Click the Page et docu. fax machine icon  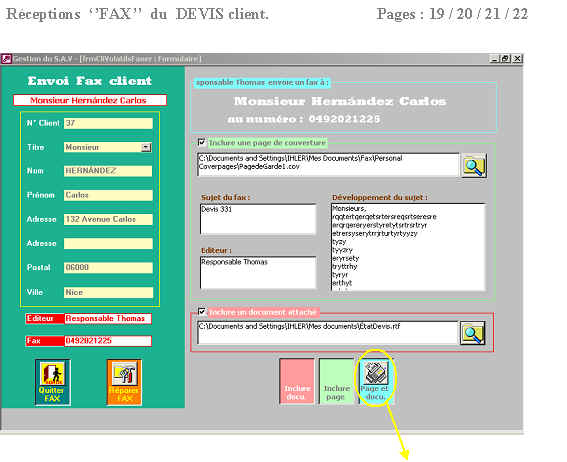point(376,372)
